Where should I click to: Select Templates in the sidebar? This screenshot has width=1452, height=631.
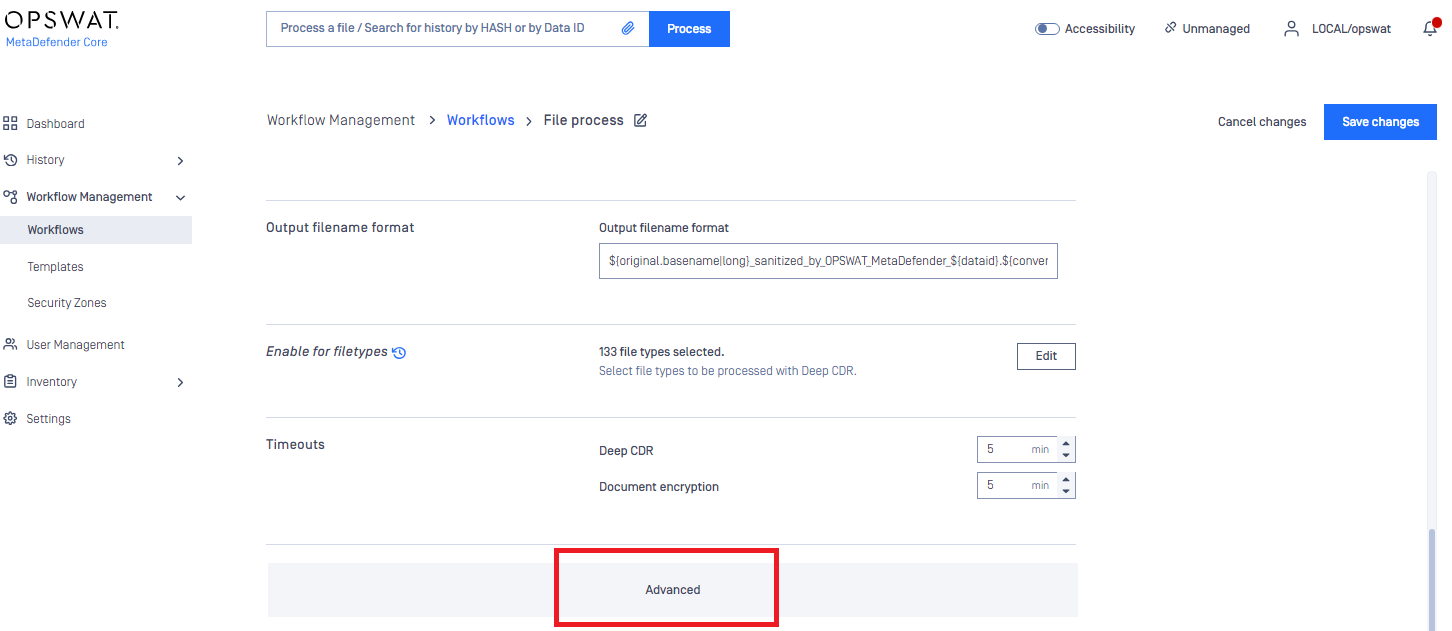(55, 267)
